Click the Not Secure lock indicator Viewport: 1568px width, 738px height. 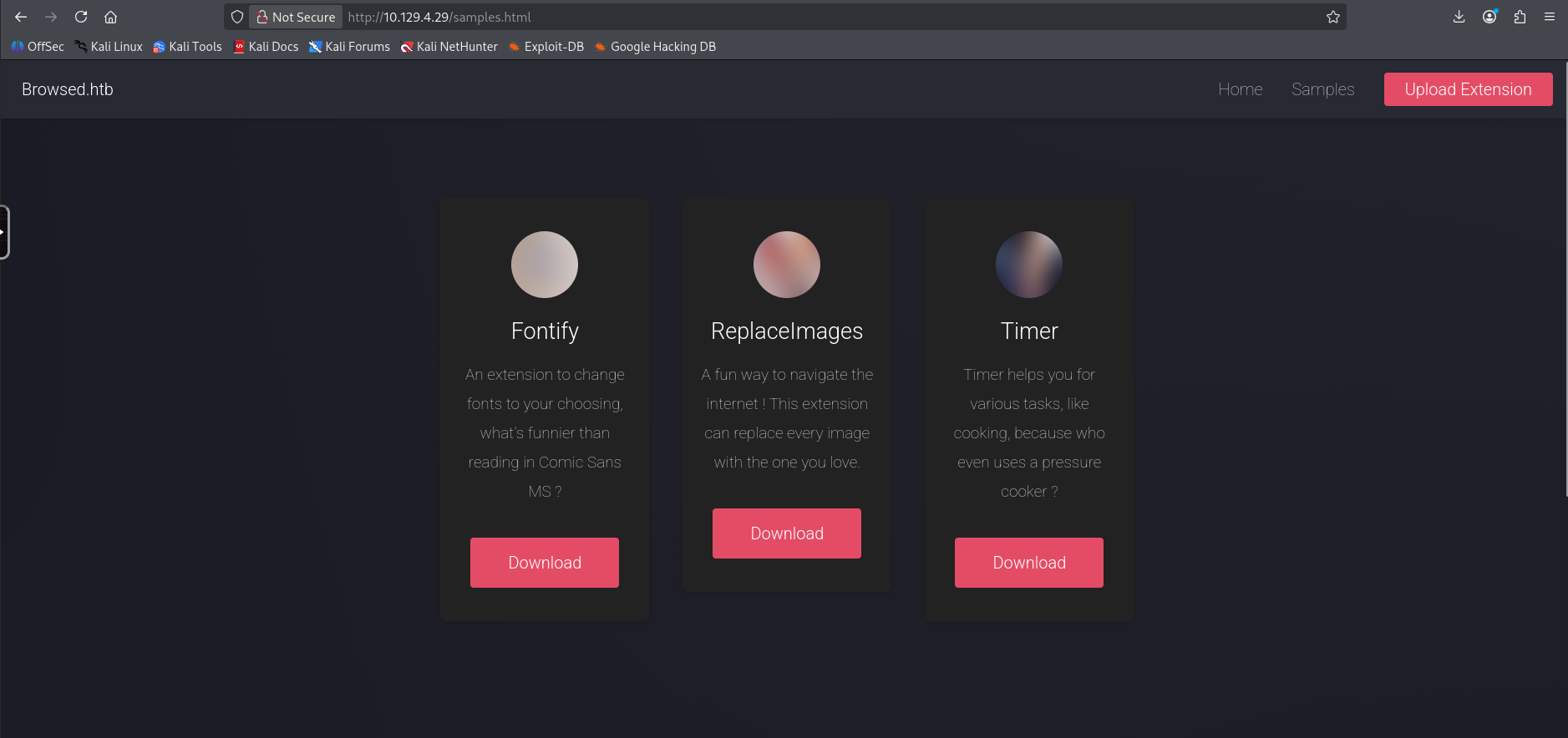(x=296, y=17)
